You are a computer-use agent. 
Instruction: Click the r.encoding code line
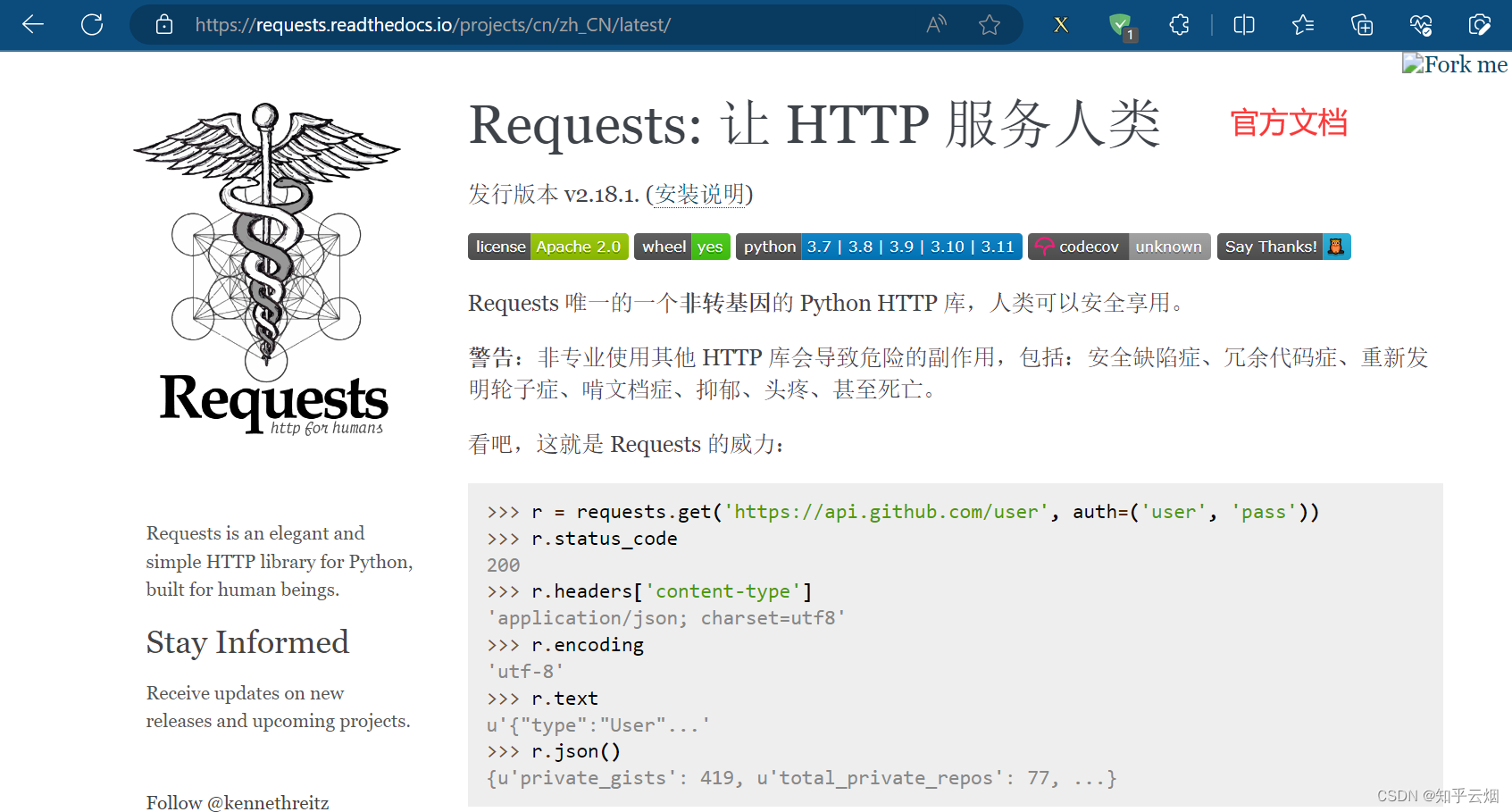(x=565, y=645)
